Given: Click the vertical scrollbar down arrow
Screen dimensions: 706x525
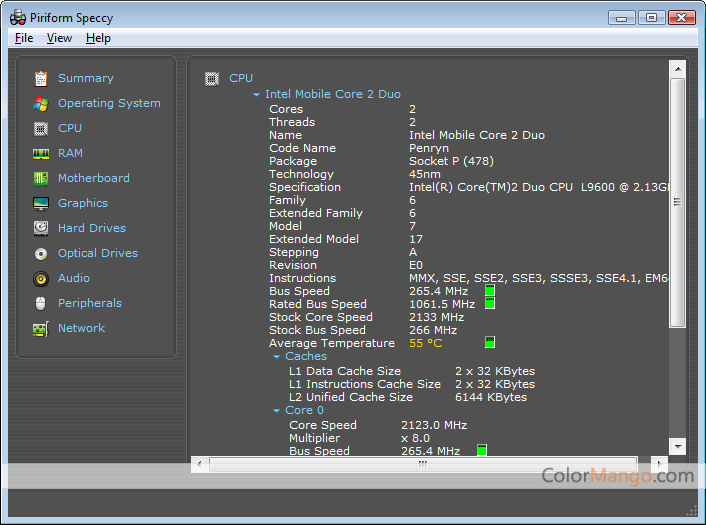Looking at the screenshot, I should [x=677, y=446].
